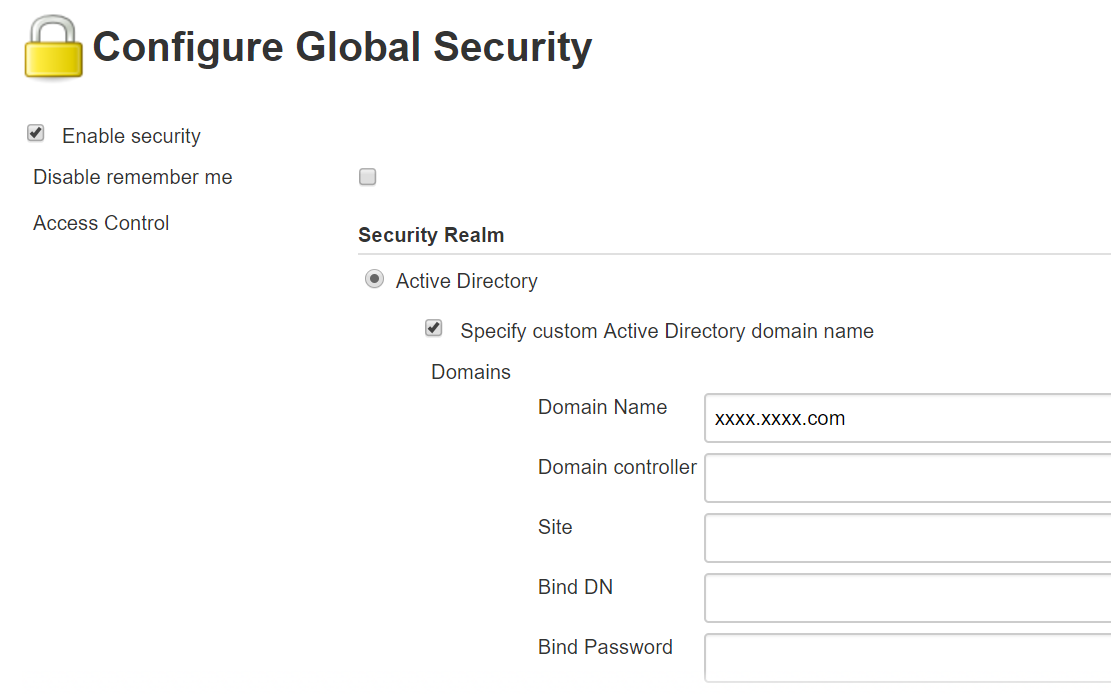Click the Specify custom Active Directory label text
The image size is (1111, 699).
(x=667, y=331)
